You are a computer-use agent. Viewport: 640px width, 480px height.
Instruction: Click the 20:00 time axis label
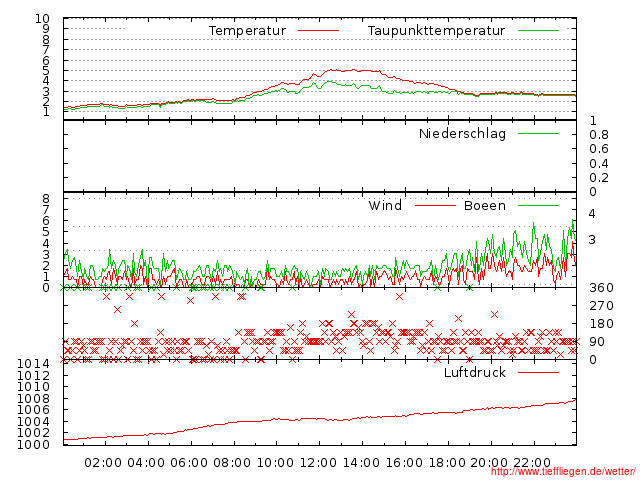point(489,463)
